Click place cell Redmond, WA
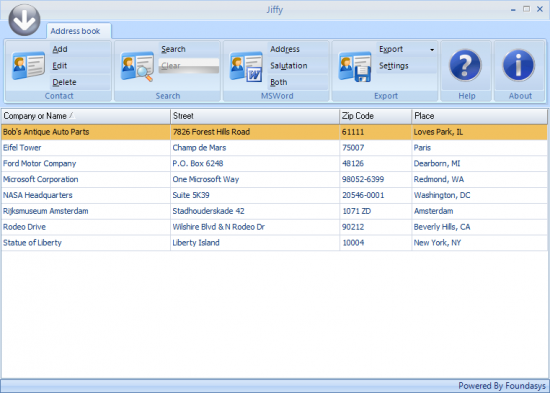Viewport: 550px width, 393px height. tap(479, 179)
